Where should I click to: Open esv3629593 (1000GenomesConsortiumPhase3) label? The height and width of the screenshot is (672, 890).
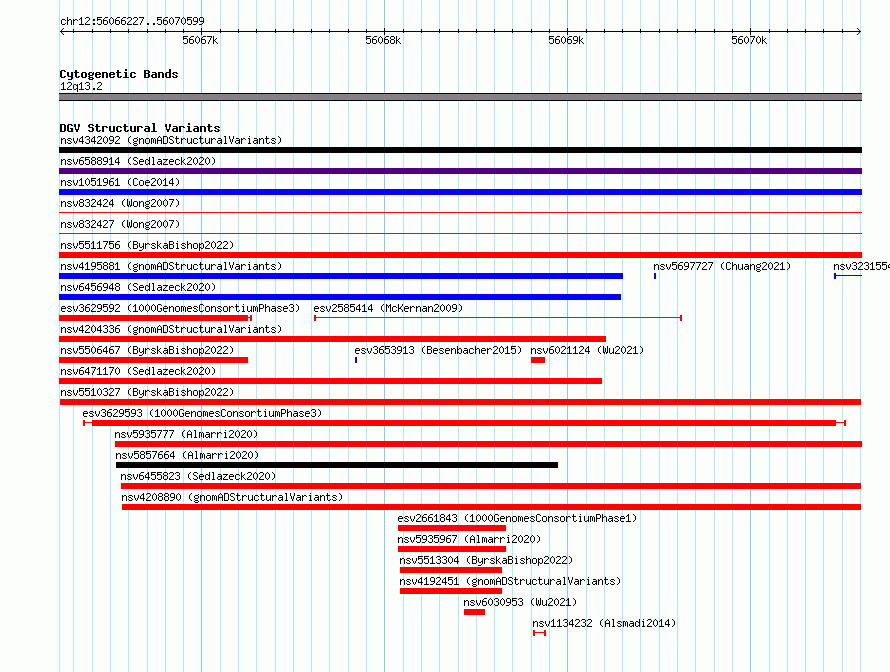202,413
